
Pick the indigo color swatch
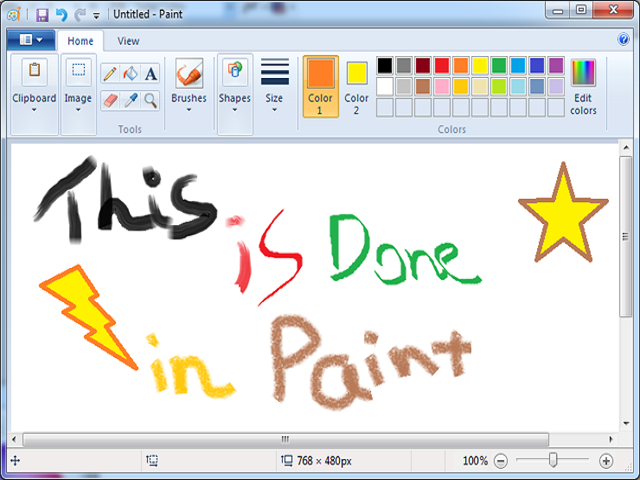(x=537, y=65)
